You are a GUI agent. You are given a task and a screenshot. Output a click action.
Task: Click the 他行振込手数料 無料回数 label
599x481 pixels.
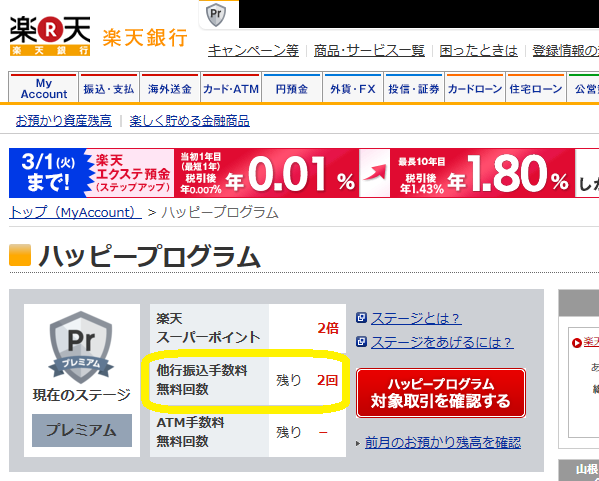pyautogui.click(x=202, y=380)
